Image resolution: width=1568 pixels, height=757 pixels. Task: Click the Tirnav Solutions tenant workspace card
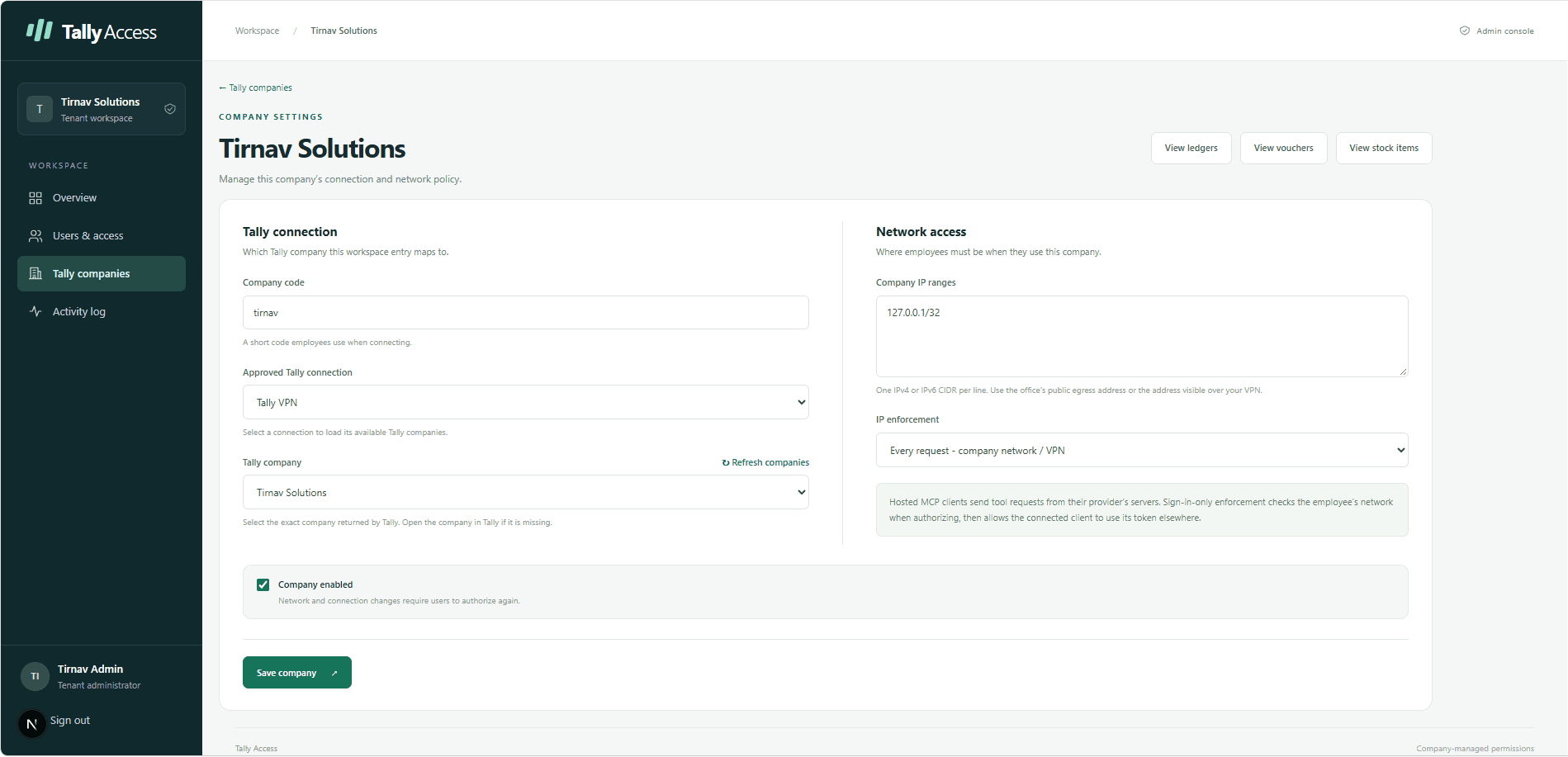pos(102,109)
